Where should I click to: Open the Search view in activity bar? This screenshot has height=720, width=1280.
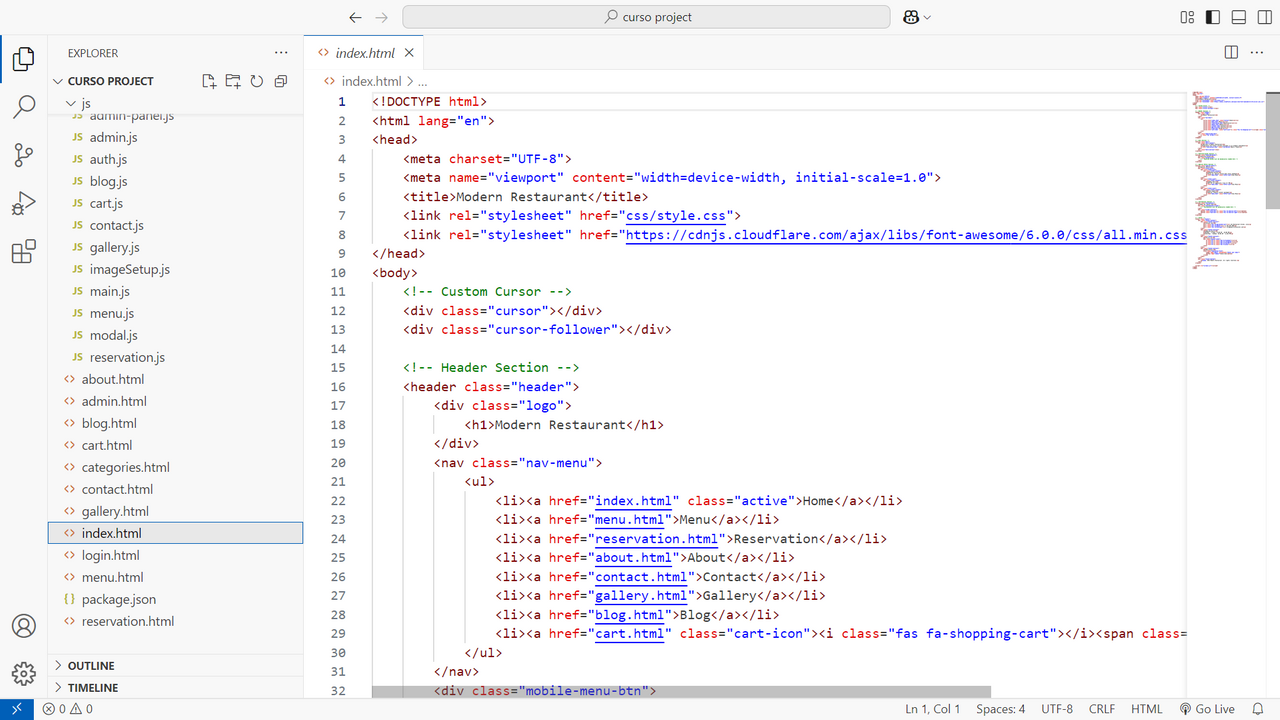pyautogui.click(x=23, y=107)
